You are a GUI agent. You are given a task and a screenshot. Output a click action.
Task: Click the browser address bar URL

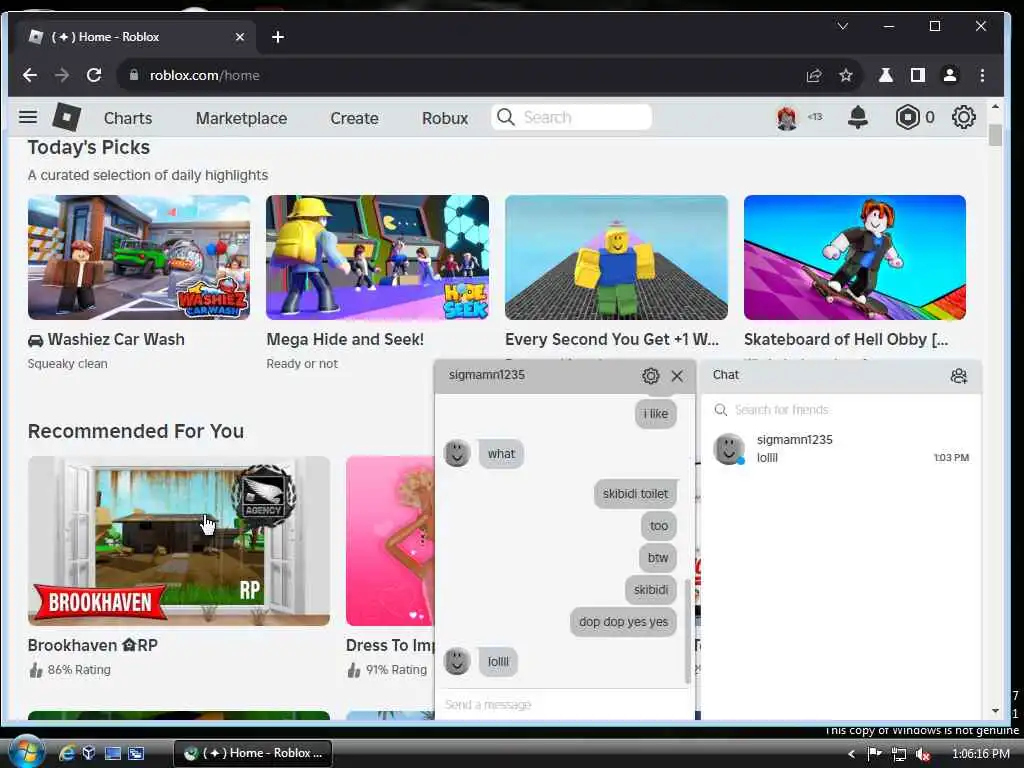pyautogui.click(x=204, y=75)
